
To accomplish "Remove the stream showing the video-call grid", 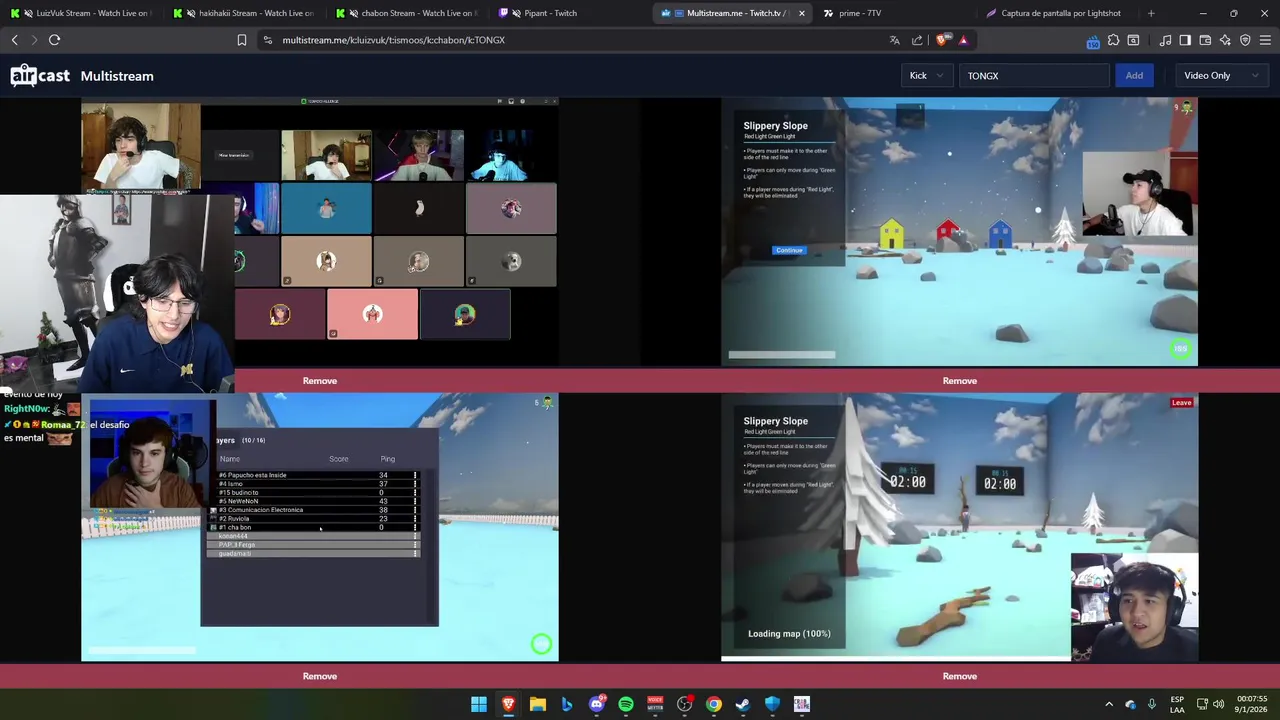I will click(320, 381).
